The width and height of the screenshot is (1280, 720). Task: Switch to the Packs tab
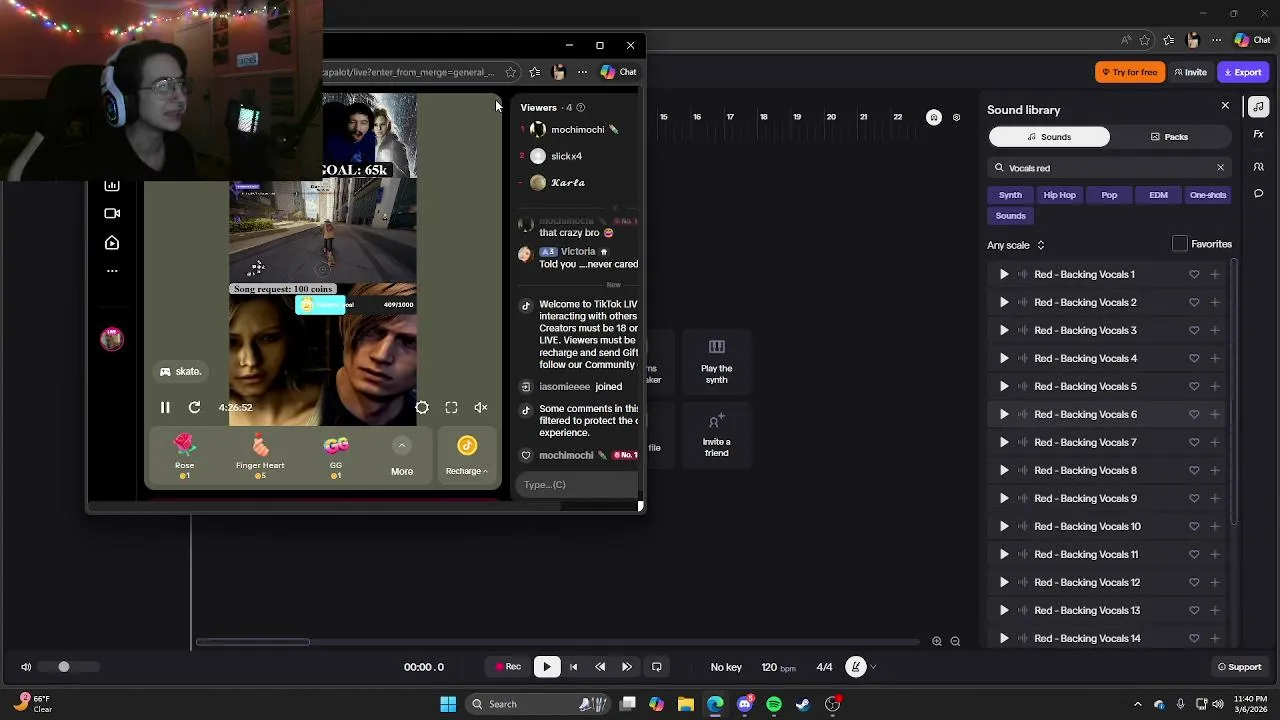click(x=1169, y=137)
